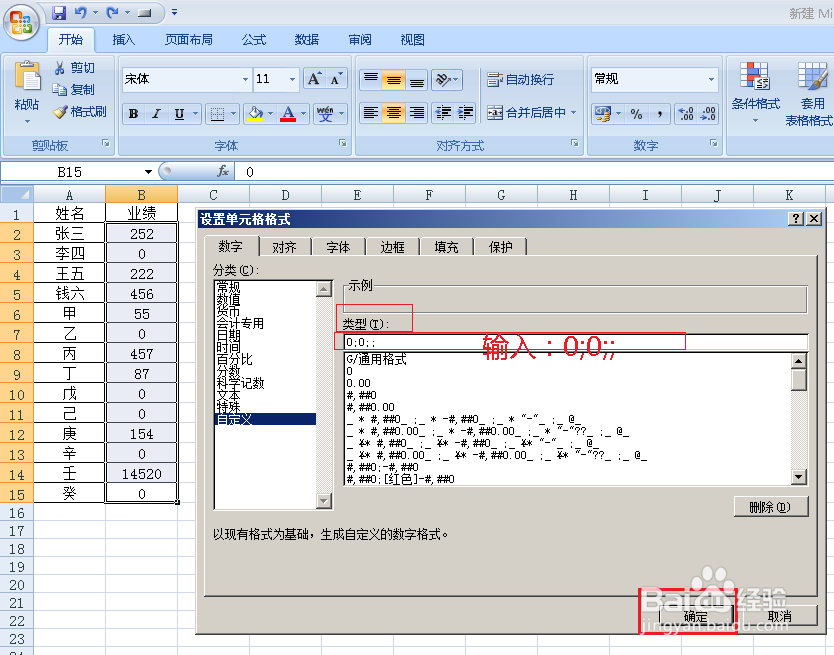The image size is (834, 655).
Task: Click the Paste clipboard icon
Action: coord(27,77)
